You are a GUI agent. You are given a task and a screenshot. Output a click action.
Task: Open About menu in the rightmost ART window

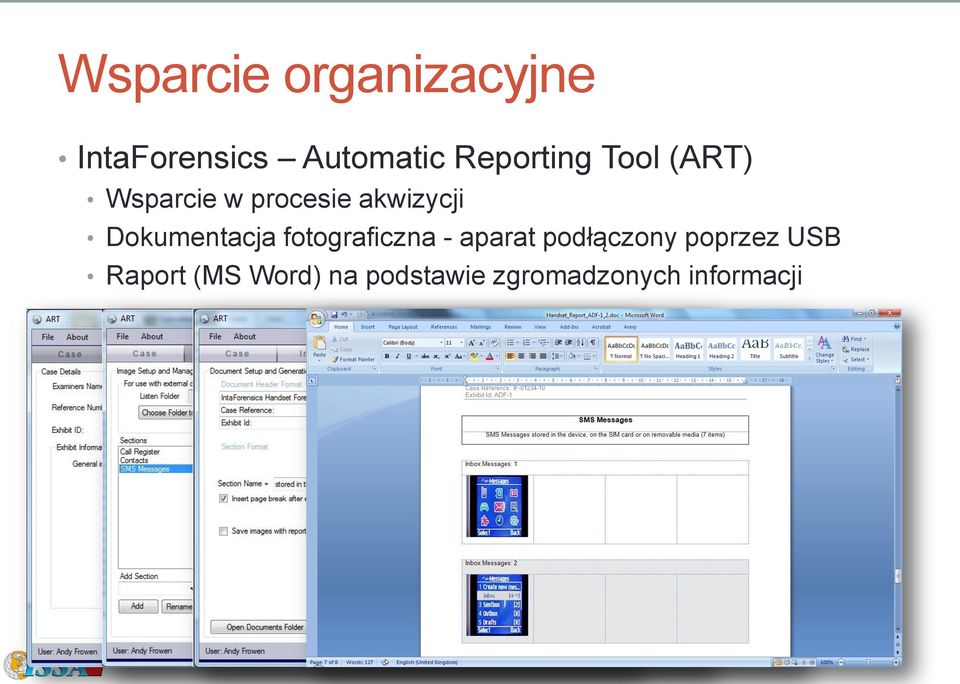point(244,336)
